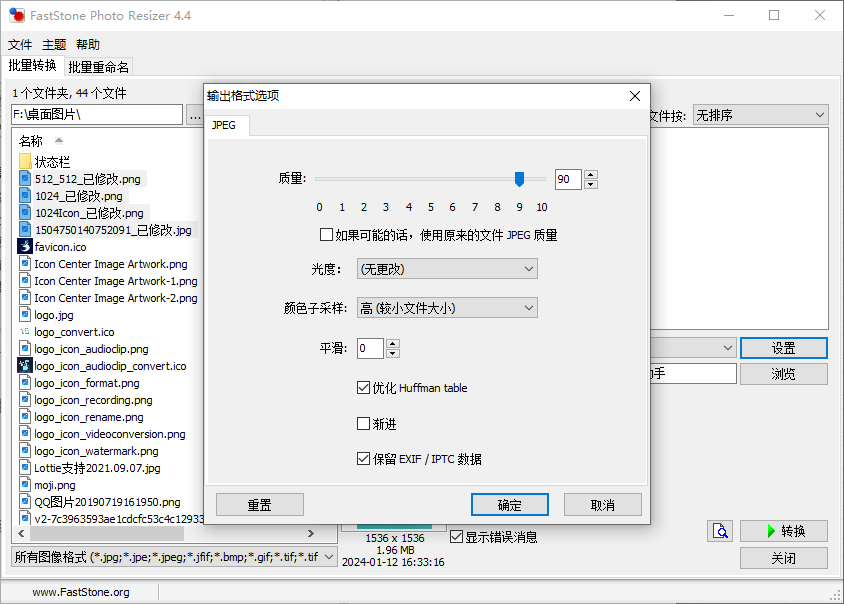Switch to the 批量重命名 tab

[99, 67]
